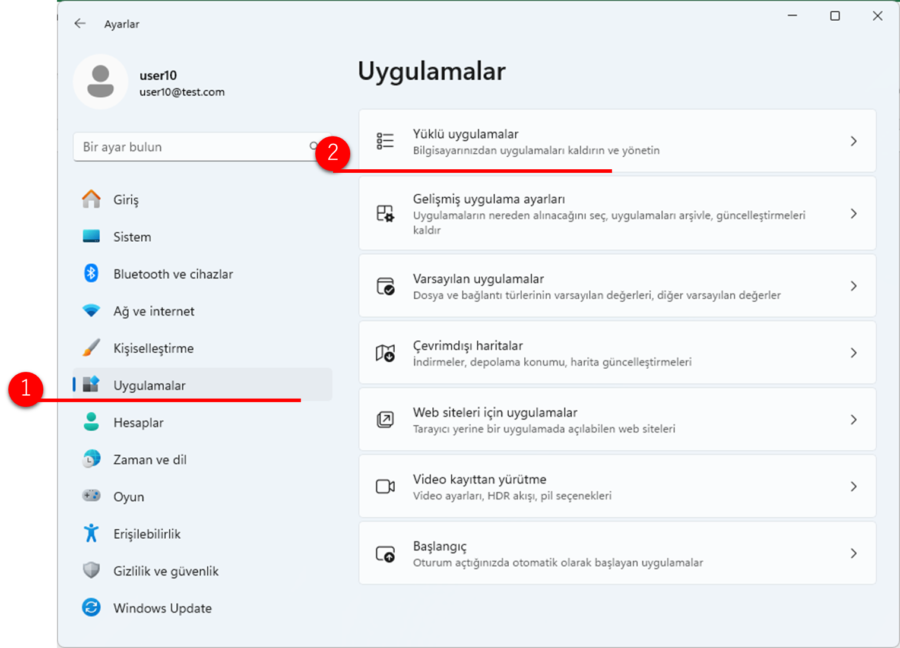Open Varsayılan uygulamalar using its chevron
Image resolution: width=900 pixels, height=648 pixels.
854,286
